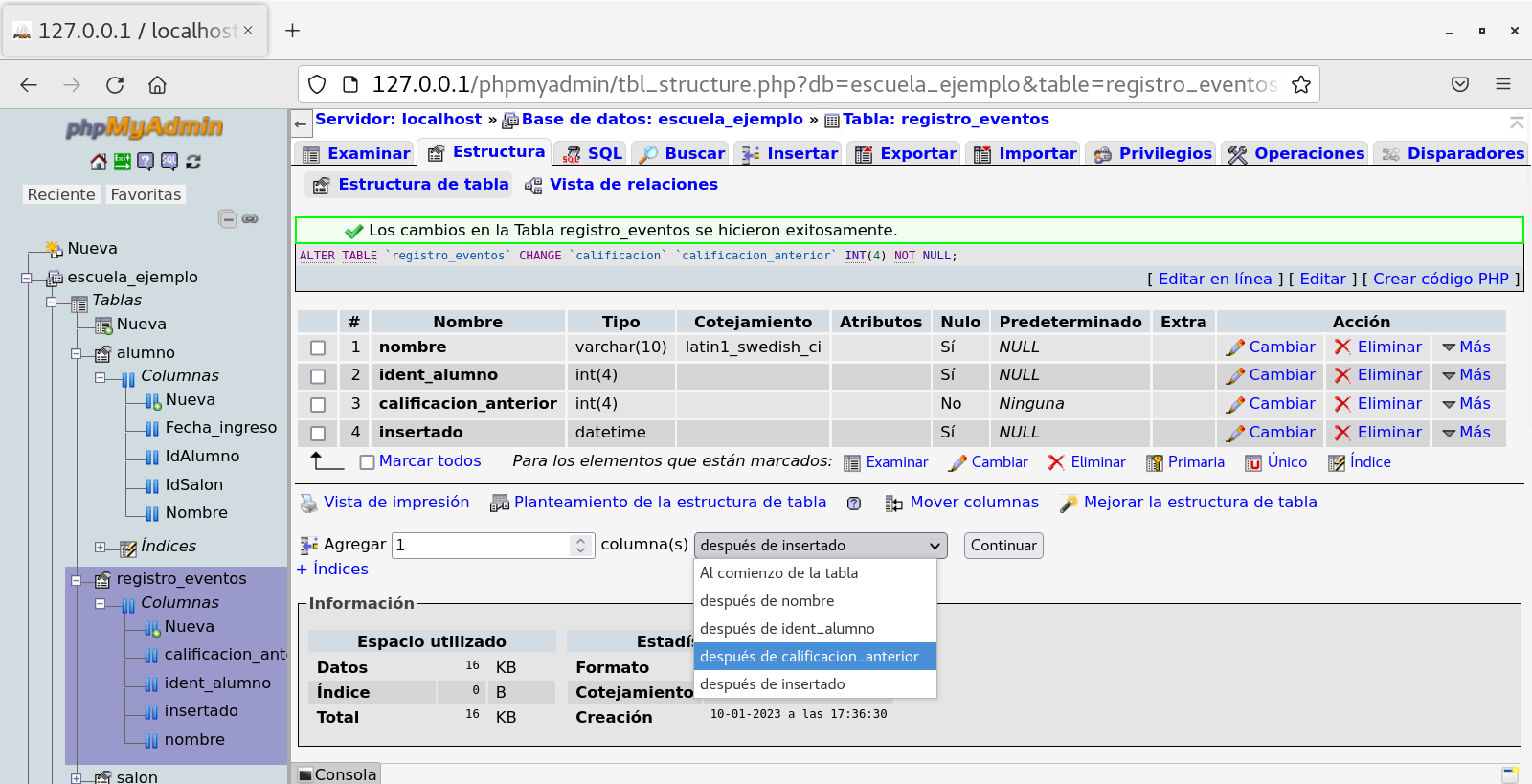Viewport: 1532px width, 784px height.
Task: Click the help icon beside Planteamiento link
Action: [854, 504]
